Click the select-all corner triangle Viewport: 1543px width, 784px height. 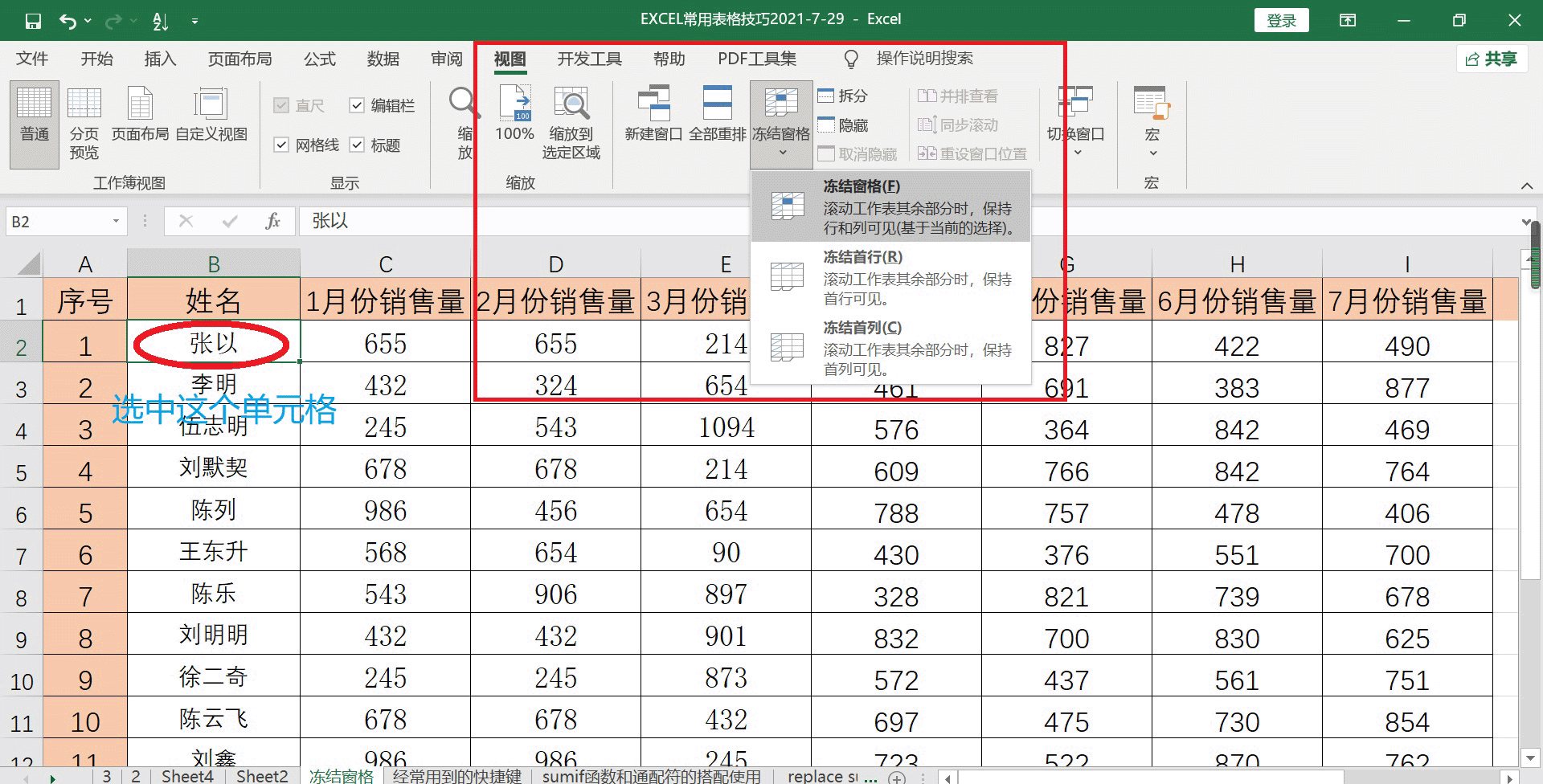(27, 263)
